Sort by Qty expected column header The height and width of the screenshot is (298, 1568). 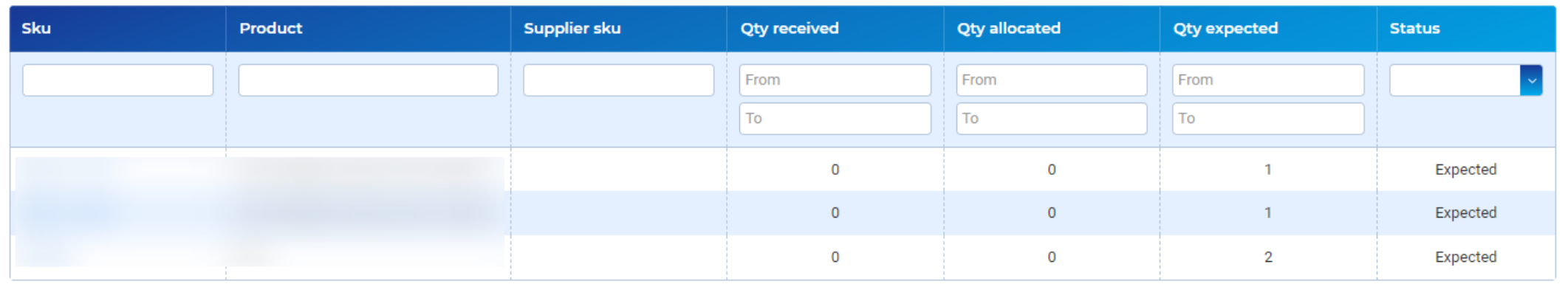1225,29
